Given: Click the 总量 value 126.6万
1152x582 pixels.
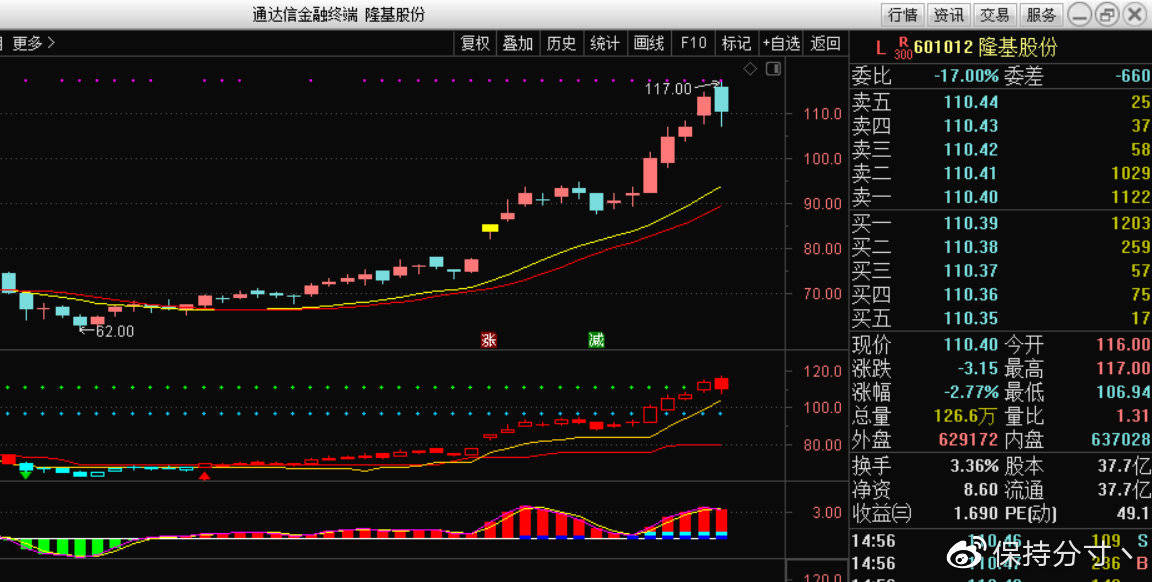Looking at the screenshot, I should [965, 416].
